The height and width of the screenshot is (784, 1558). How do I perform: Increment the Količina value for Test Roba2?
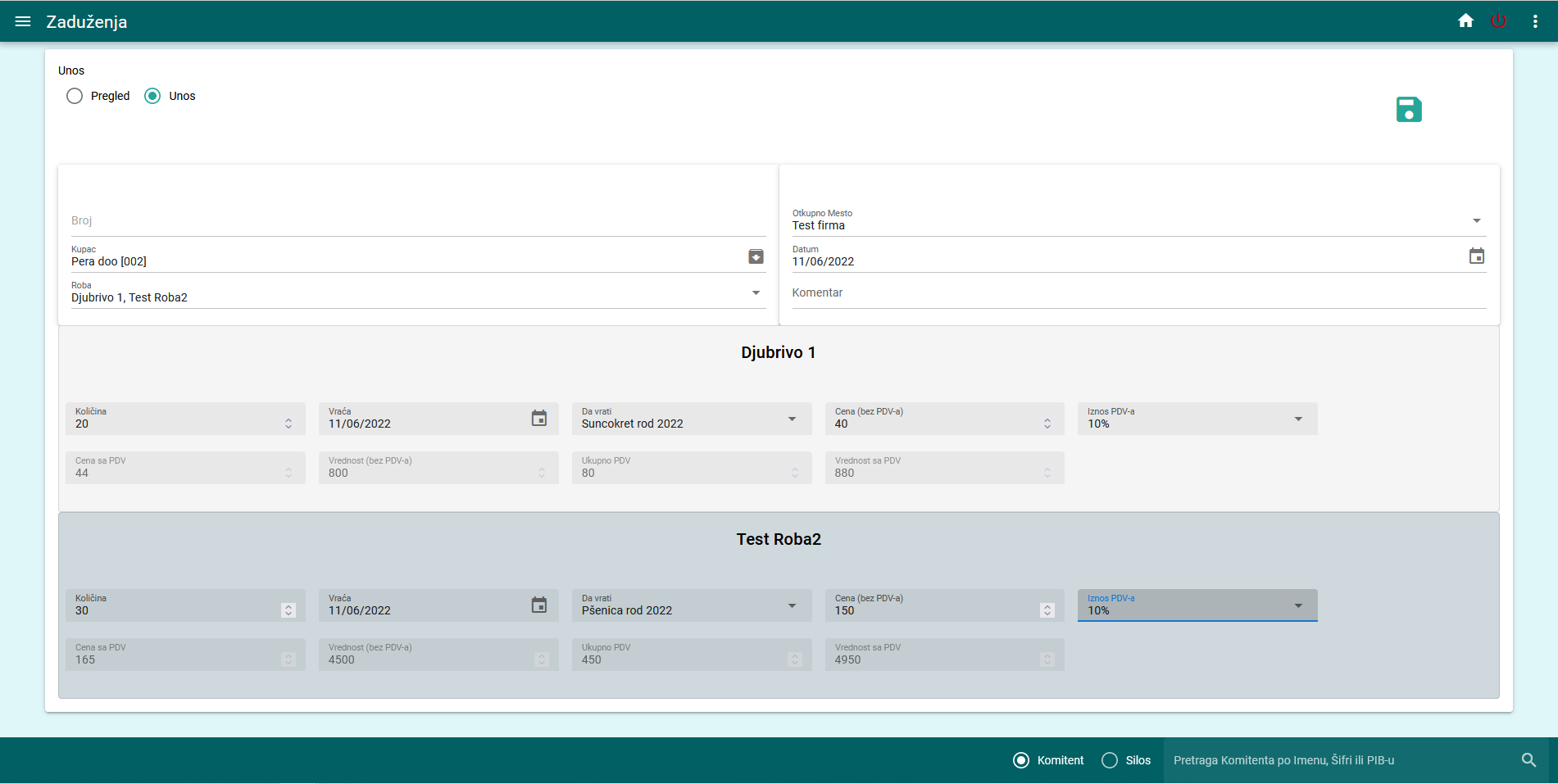click(x=288, y=605)
